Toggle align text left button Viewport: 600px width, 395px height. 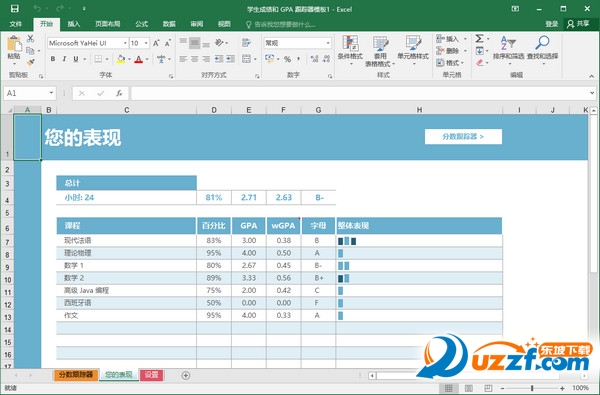point(183,59)
